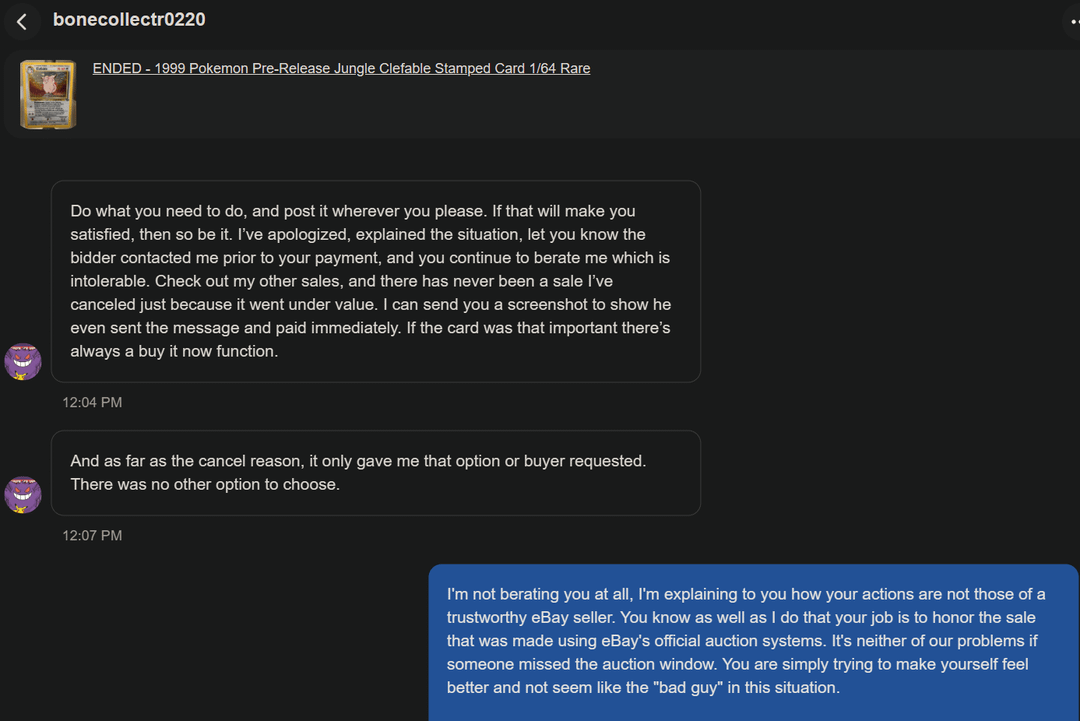Click the word "ENDED" in the listing title
1080x721 pixels.
point(117,68)
